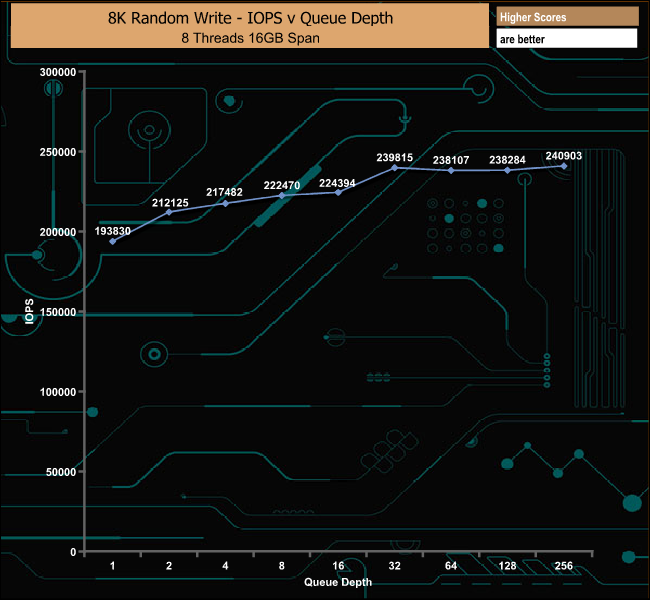The height and width of the screenshot is (600, 650).
Task: Select the final marker at queue depth 256
Action: pos(564,166)
